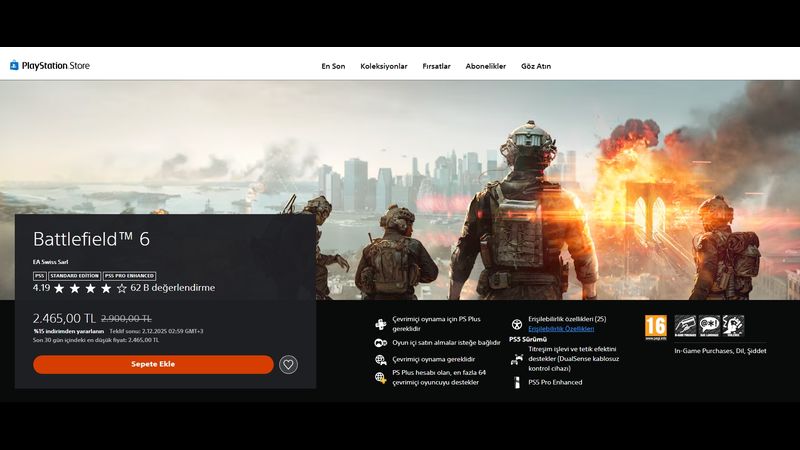Click the crossed-out 2.900,00 TL price
Screen dimensions: 800x450
click(126, 319)
